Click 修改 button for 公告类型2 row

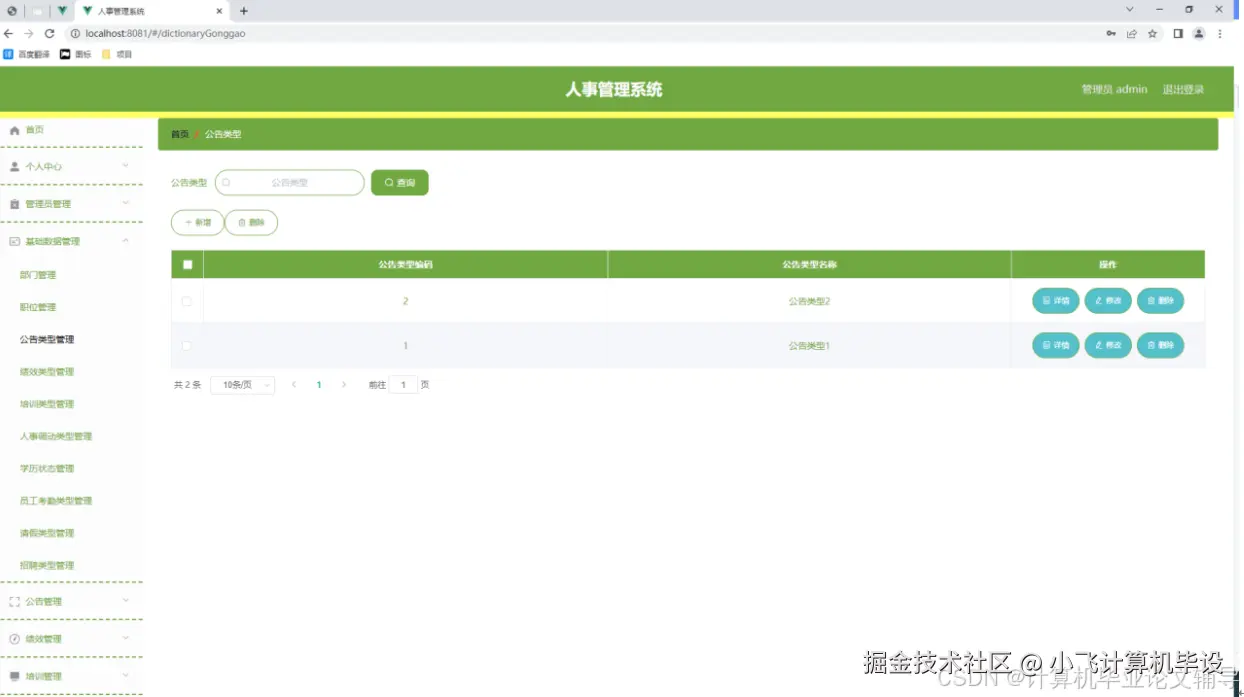1108,301
